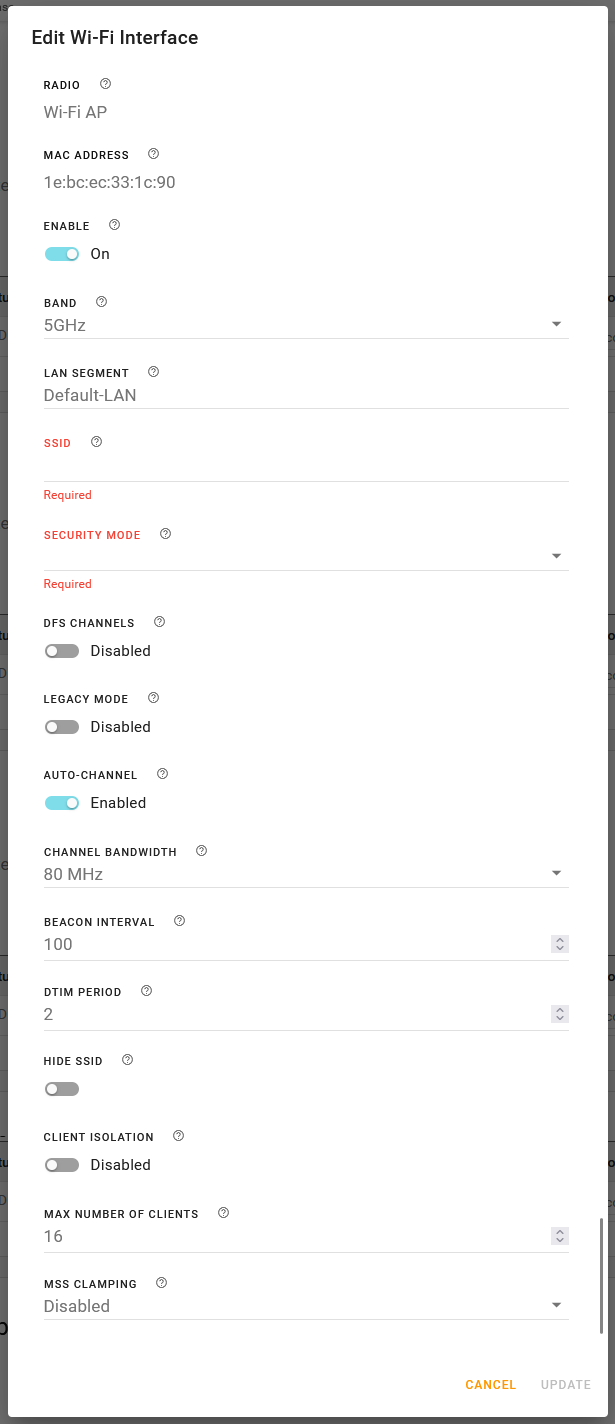Click the Update button
This screenshot has height=1424, width=615.
pyautogui.click(x=566, y=1385)
